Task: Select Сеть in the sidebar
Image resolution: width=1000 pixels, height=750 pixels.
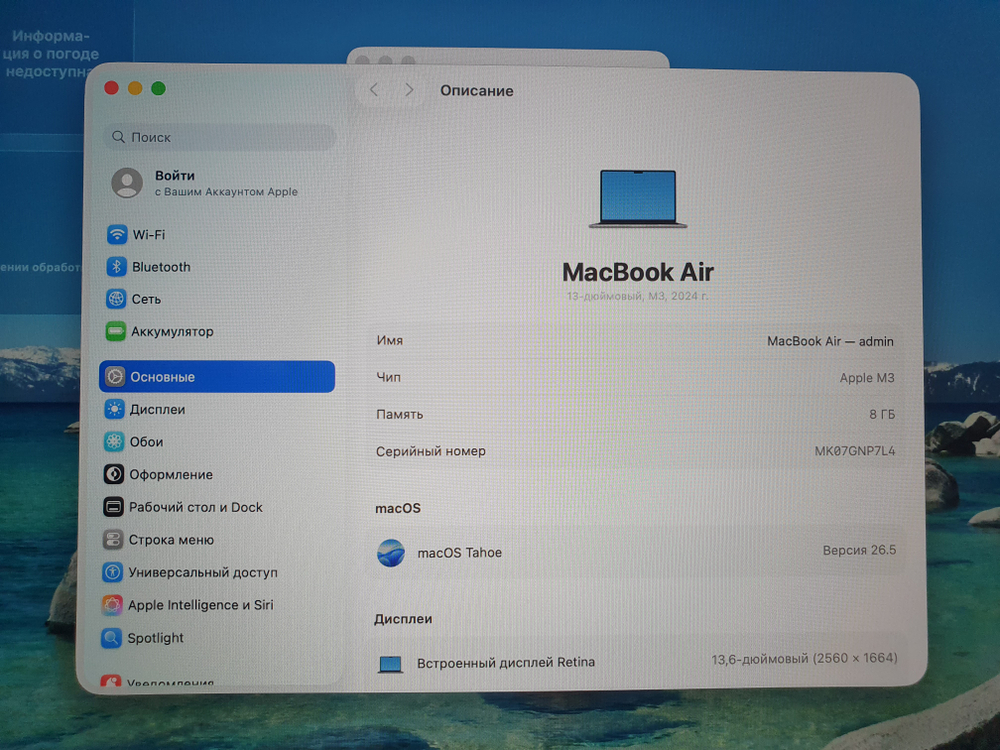Action: (146, 299)
